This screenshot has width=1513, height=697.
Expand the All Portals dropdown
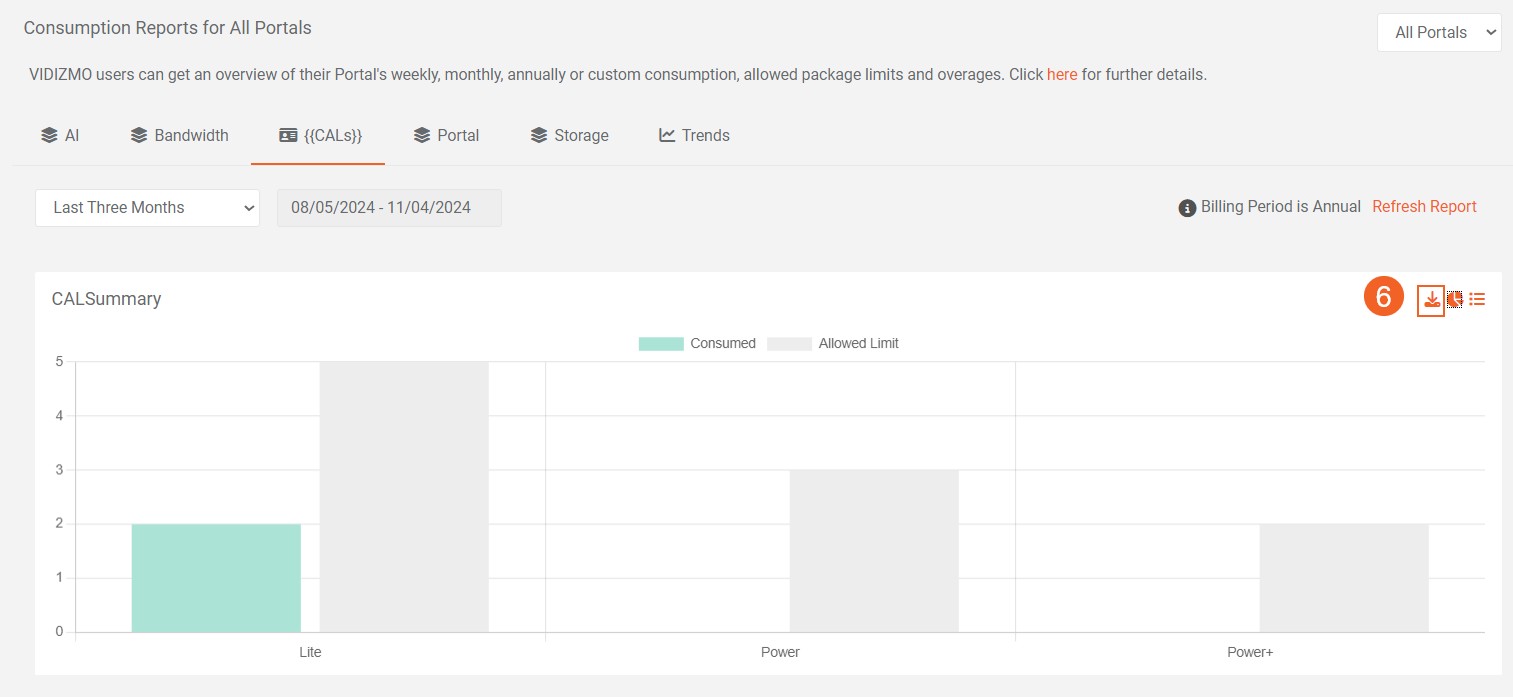pos(1438,32)
